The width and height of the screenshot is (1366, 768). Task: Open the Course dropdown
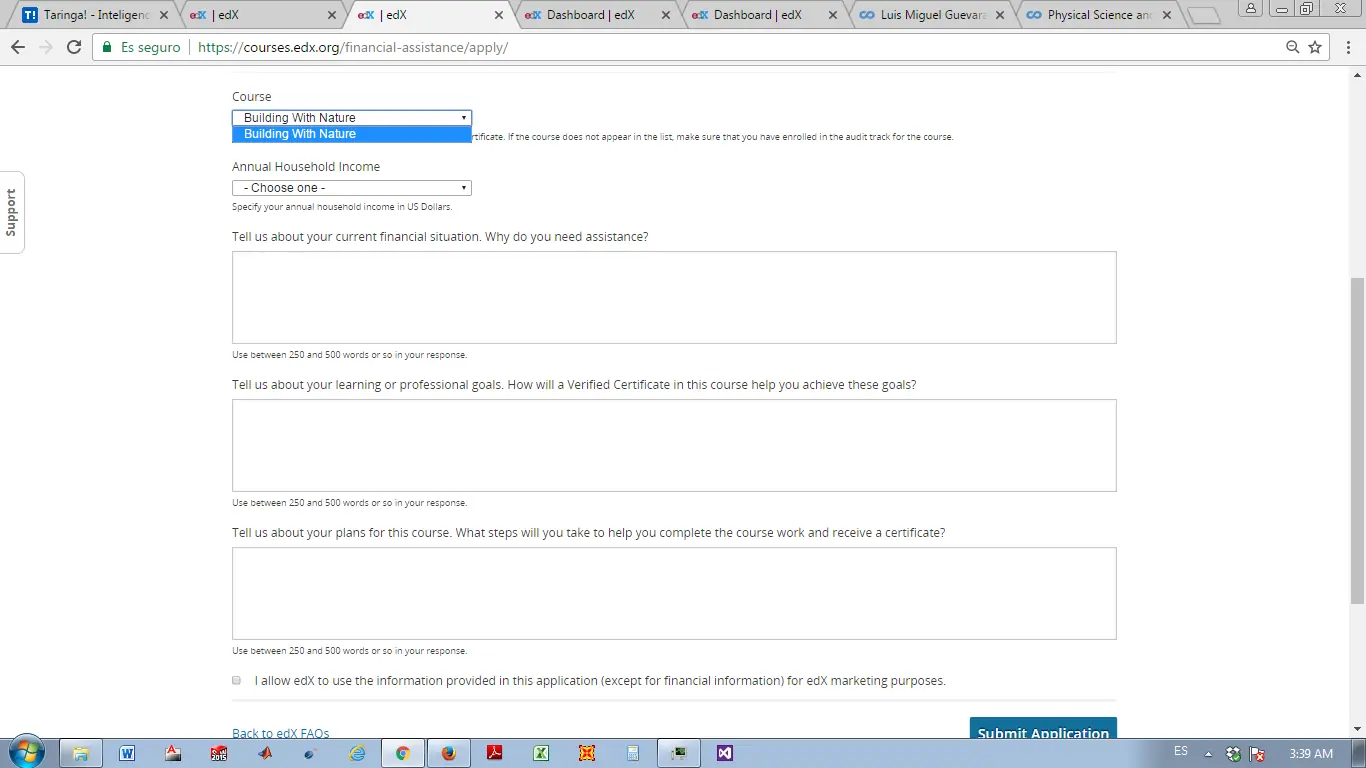click(x=352, y=118)
